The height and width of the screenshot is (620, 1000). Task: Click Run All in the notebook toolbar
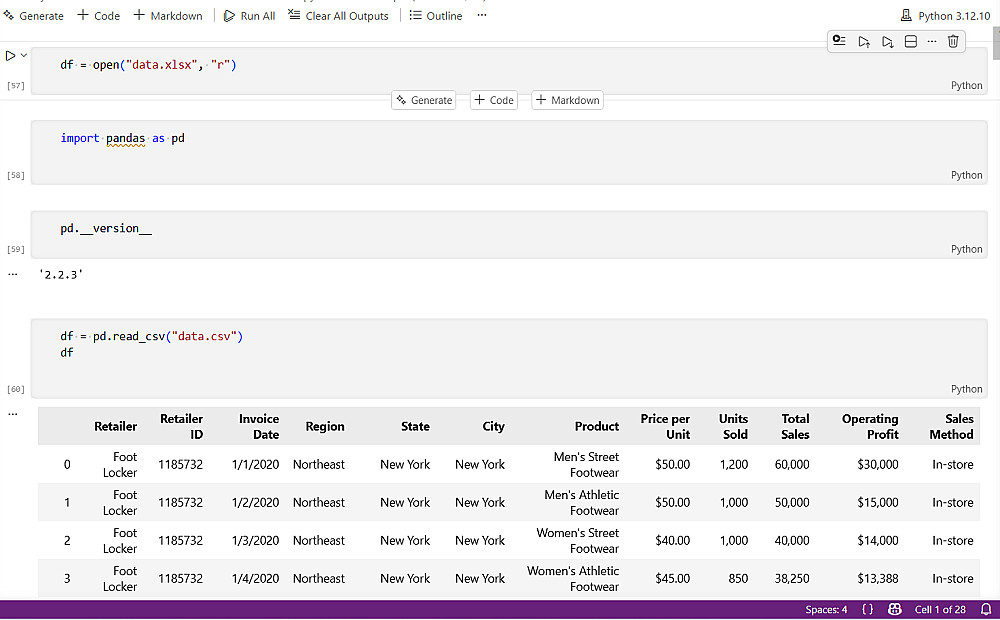click(x=249, y=16)
